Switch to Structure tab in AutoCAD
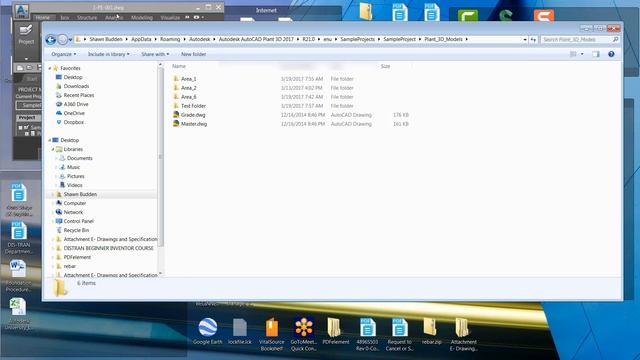 coord(87,18)
